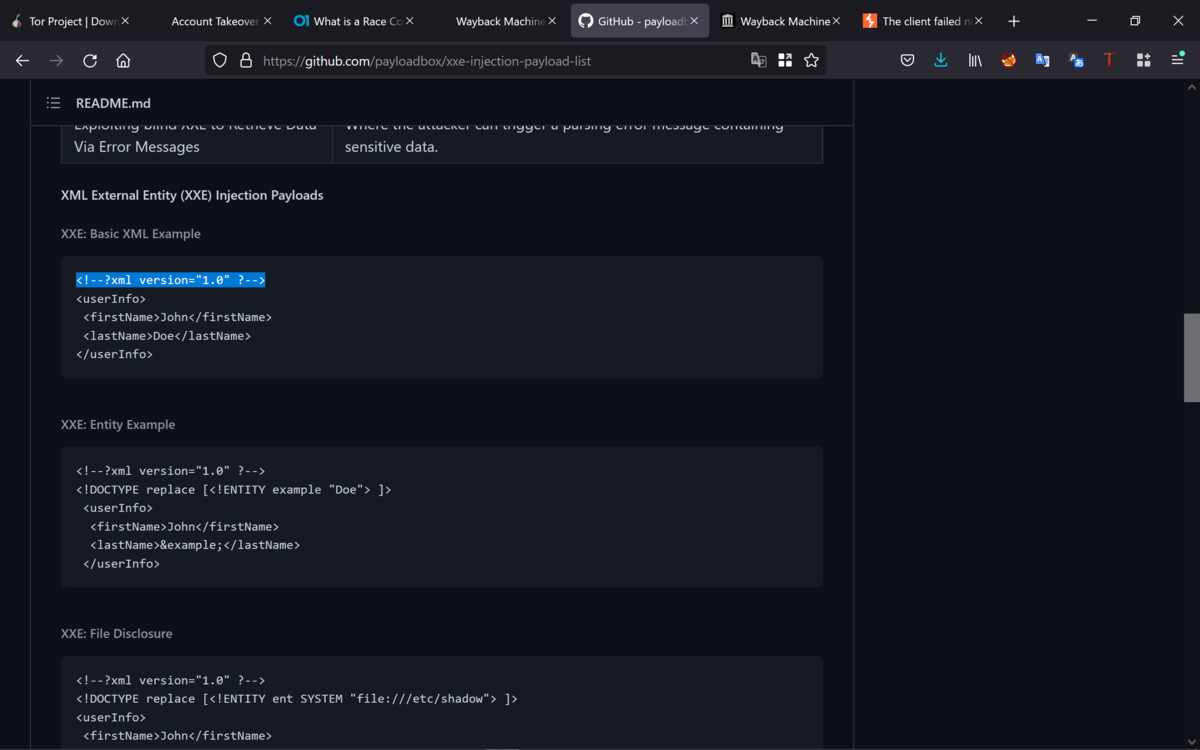Close the GitHub payloadbox tab
The width and height of the screenshot is (1200, 750).
pos(693,21)
